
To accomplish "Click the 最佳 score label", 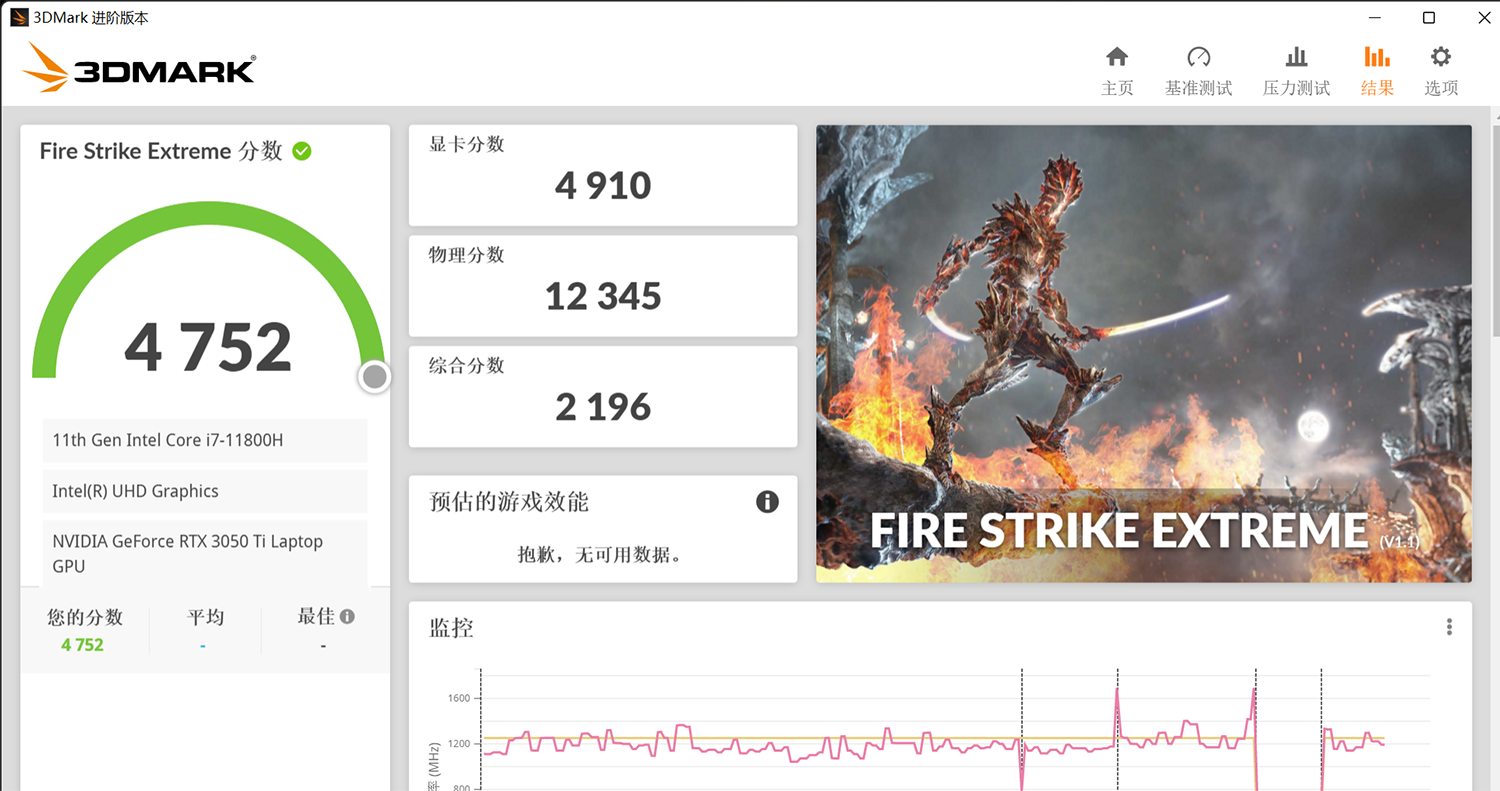I will tap(315, 617).
